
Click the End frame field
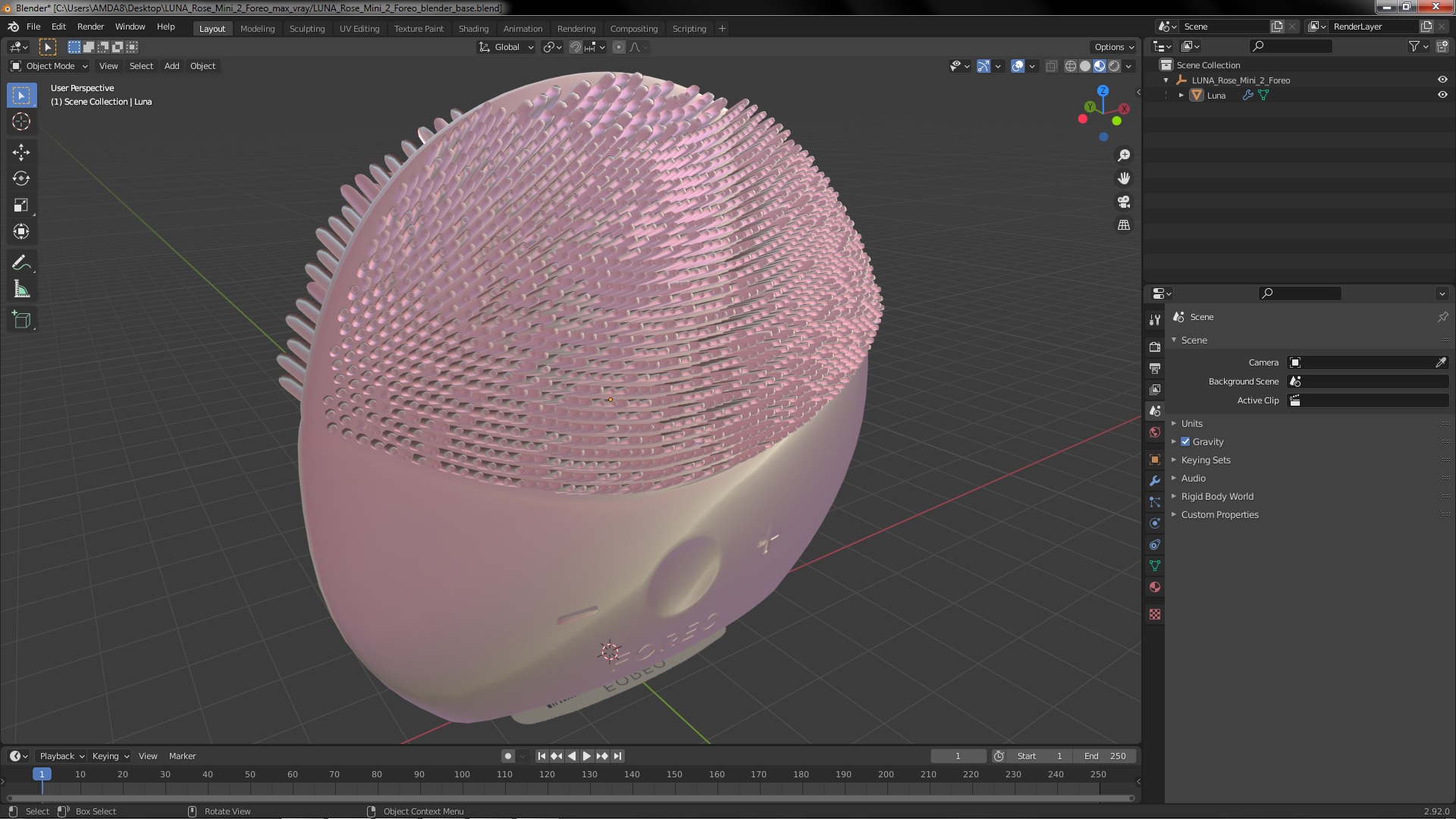(x=1105, y=756)
